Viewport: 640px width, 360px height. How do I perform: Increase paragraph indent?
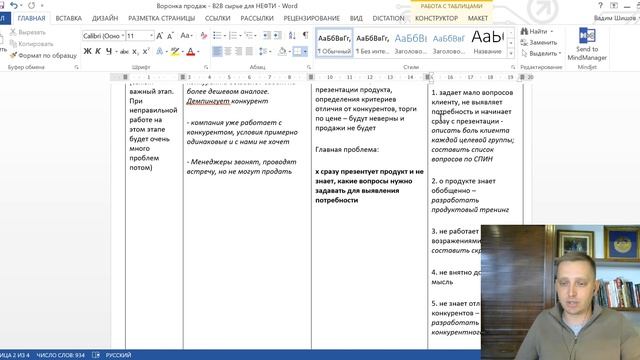277,36
